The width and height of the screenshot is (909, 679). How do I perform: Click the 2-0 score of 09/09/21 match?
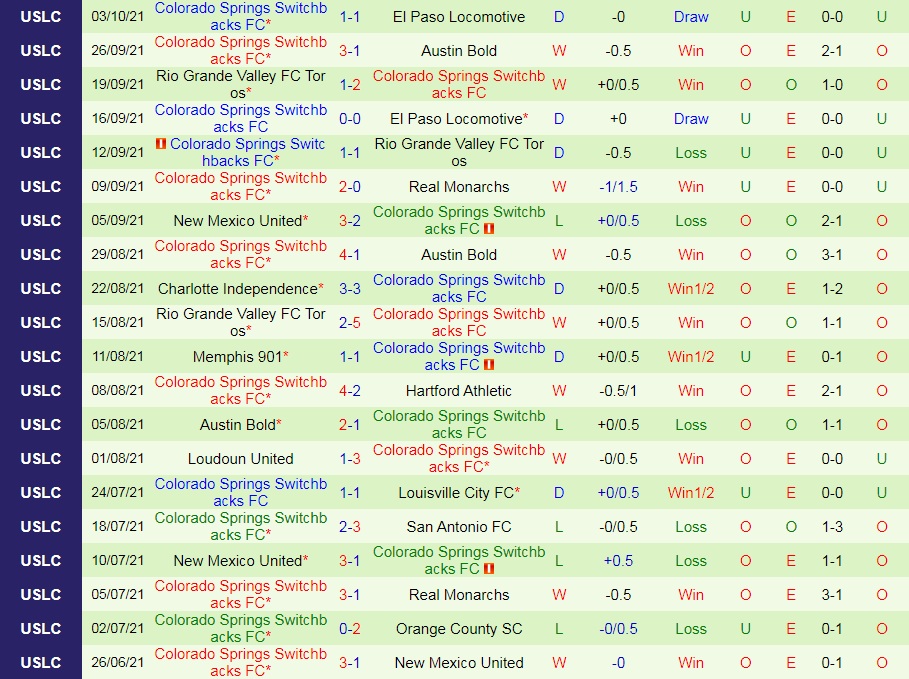click(350, 187)
